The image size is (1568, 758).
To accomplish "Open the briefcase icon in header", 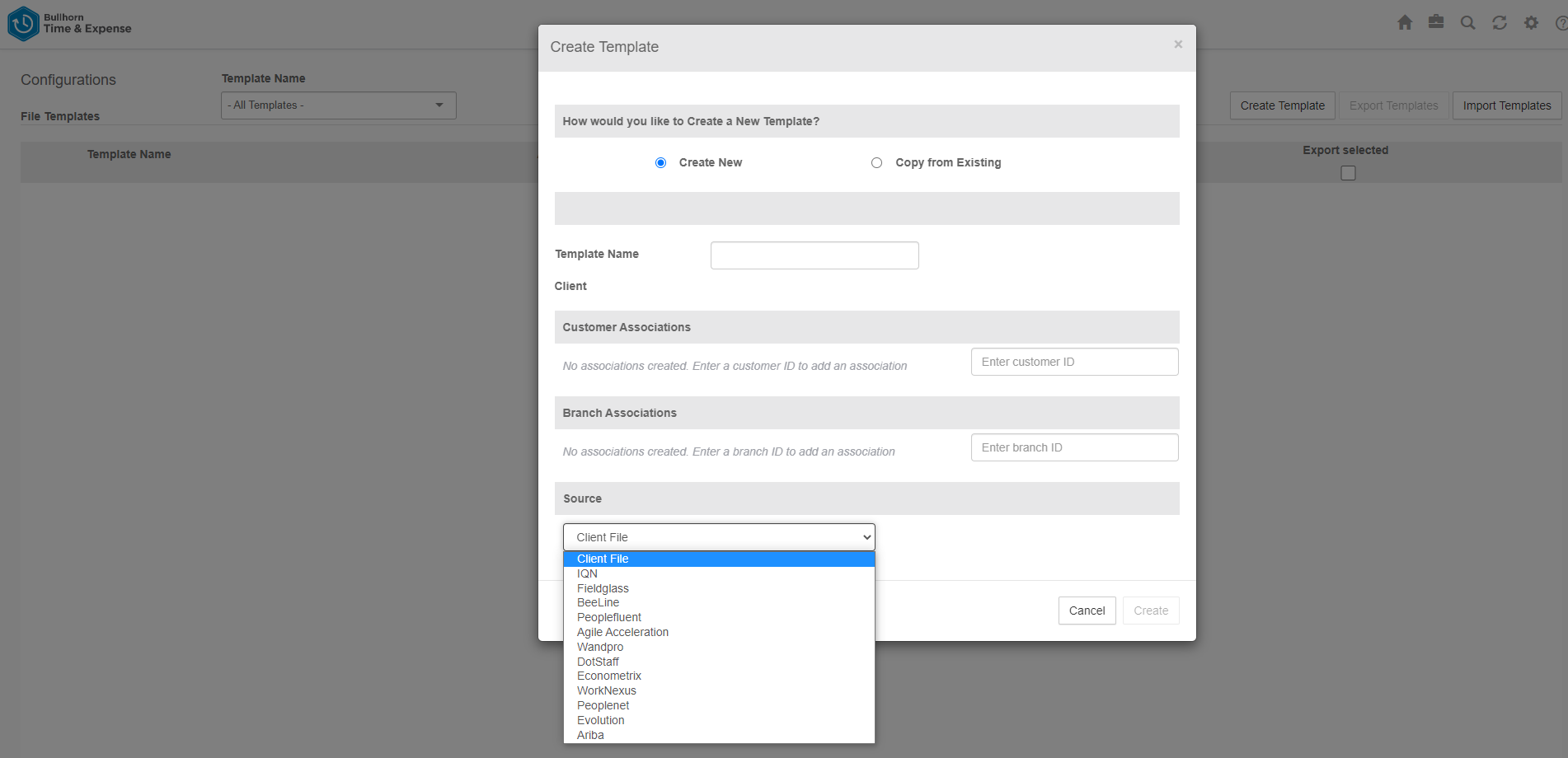I will pos(1436,22).
